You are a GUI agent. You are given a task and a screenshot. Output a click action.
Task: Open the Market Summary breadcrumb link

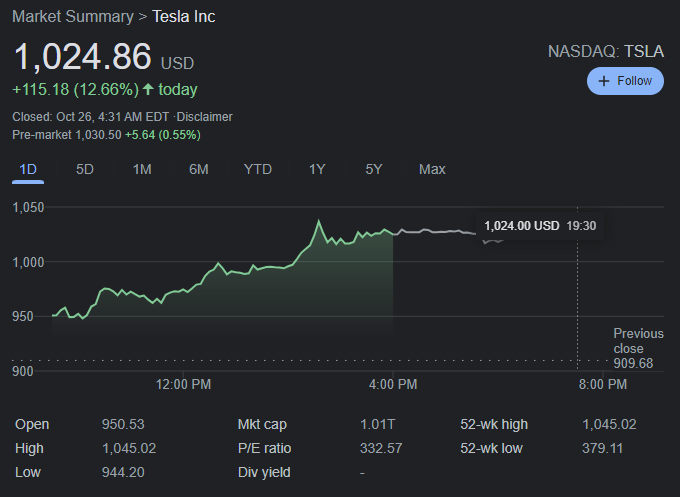coord(73,16)
